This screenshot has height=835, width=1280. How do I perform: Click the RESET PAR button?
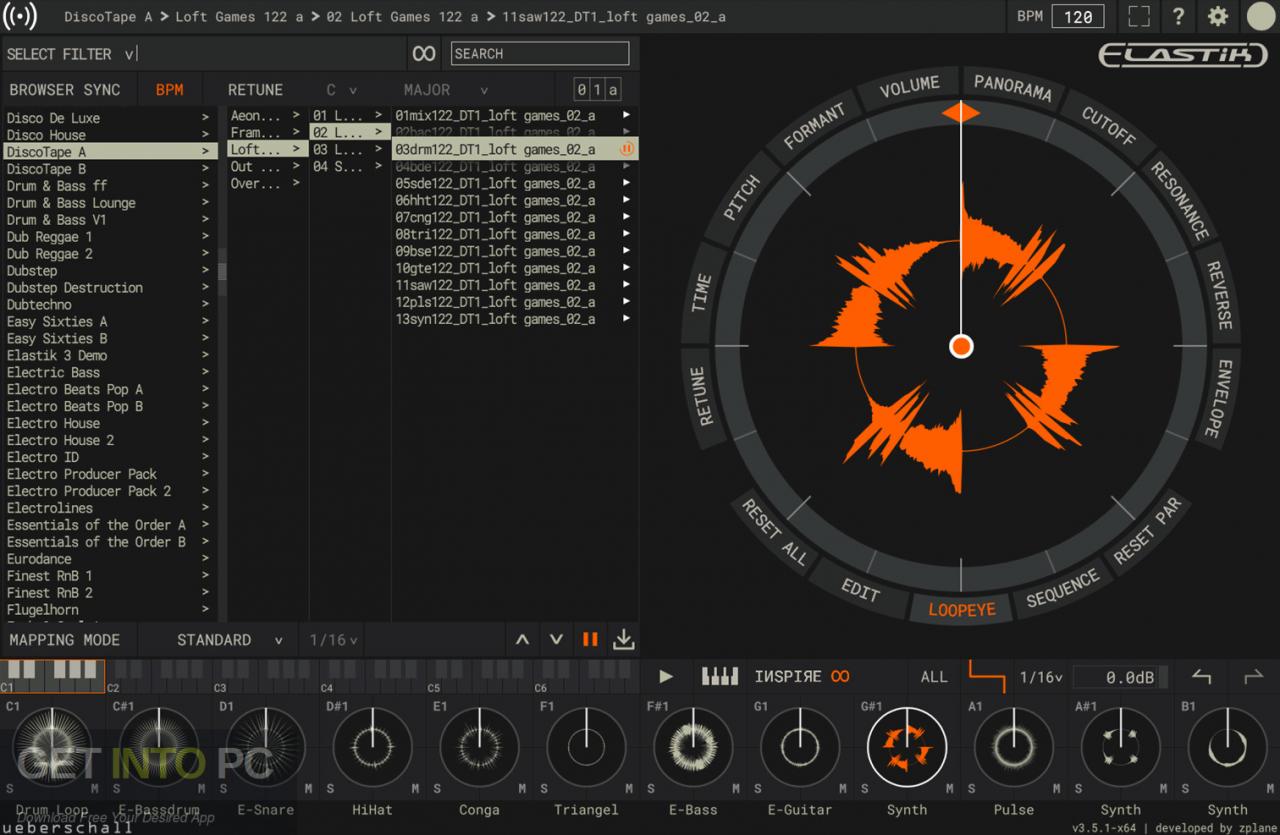pyautogui.click(x=1148, y=530)
